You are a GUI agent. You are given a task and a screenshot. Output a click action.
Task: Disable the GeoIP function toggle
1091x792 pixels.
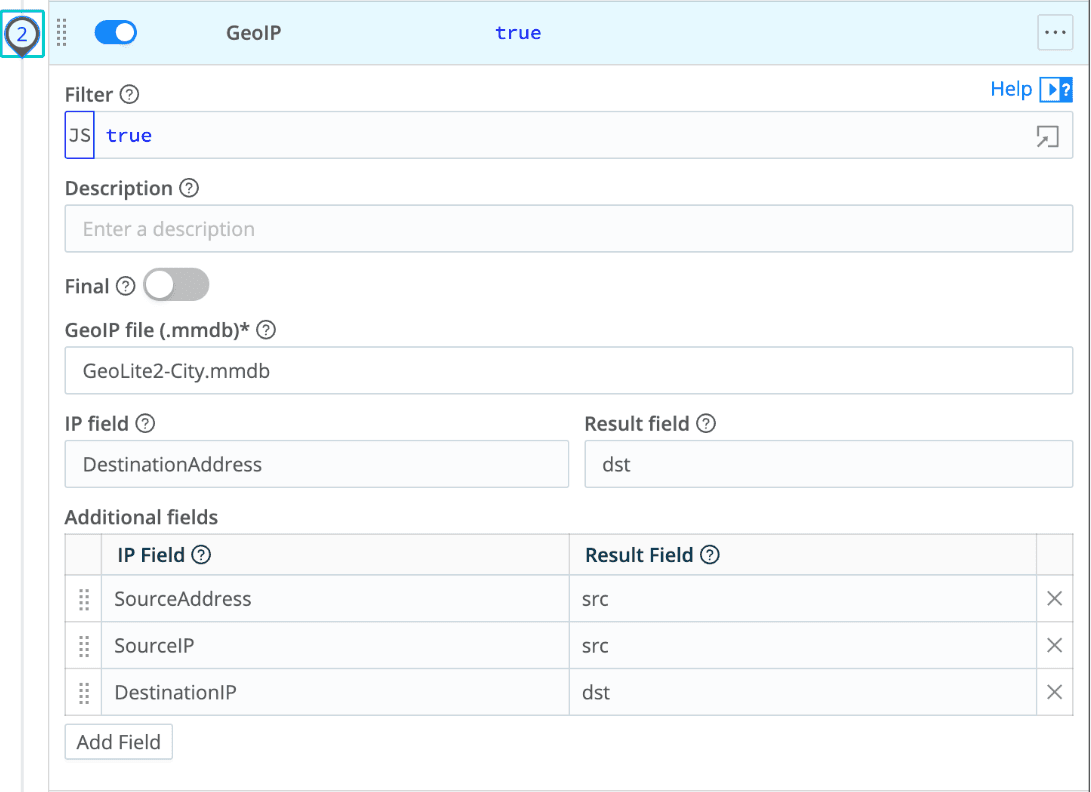(115, 32)
